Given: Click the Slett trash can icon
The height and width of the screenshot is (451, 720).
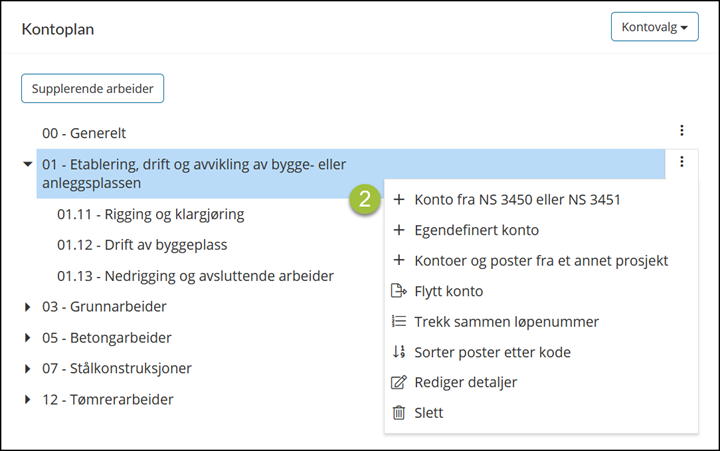Looking at the screenshot, I should (399, 412).
